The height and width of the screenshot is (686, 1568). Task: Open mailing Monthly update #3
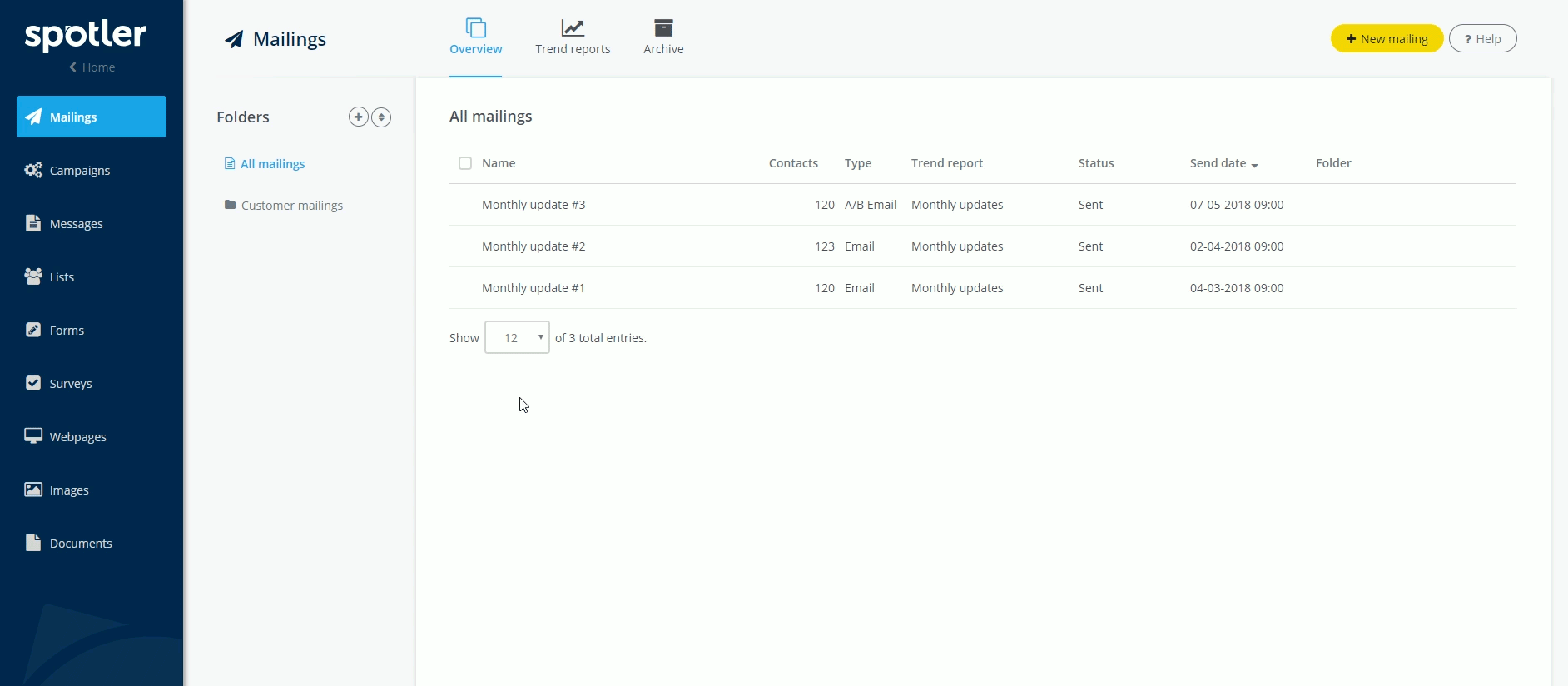pos(533,205)
